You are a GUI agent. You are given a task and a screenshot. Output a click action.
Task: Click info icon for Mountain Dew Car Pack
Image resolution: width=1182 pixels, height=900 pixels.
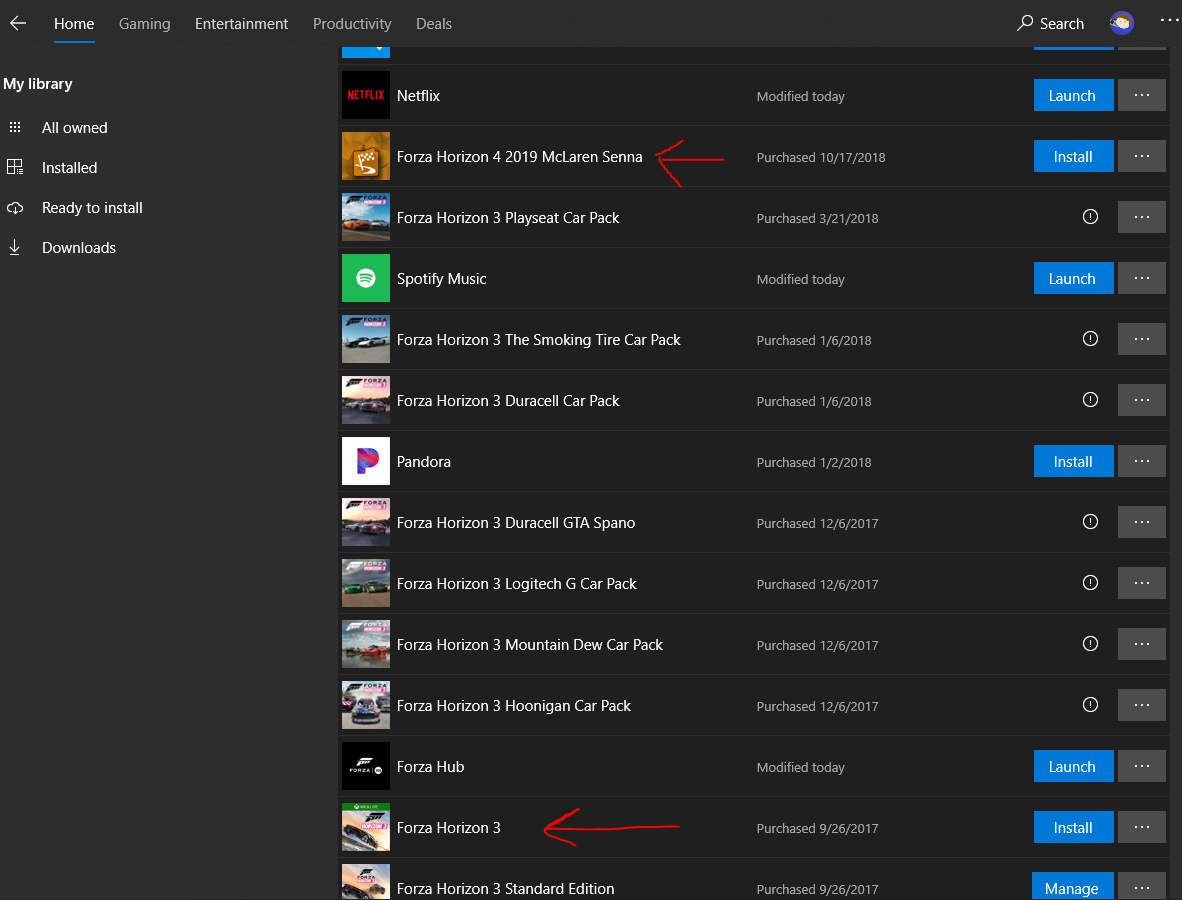pos(1090,644)
